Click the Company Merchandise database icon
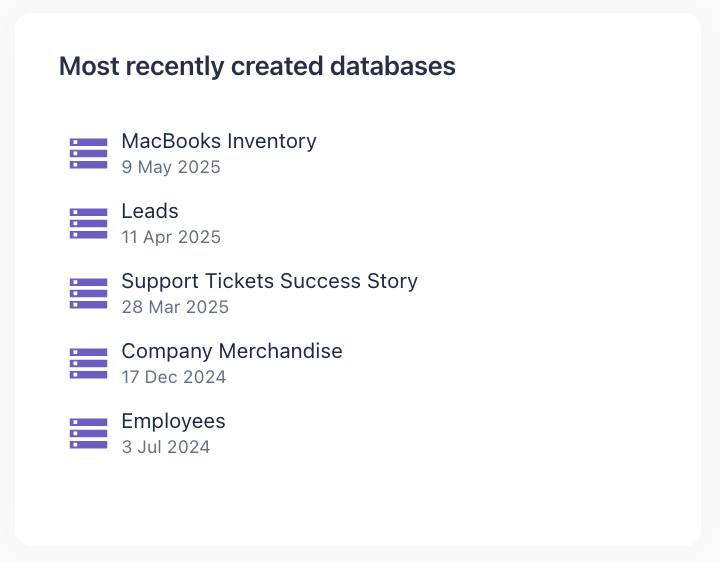720x562 pixels. (x=88, y=364)
